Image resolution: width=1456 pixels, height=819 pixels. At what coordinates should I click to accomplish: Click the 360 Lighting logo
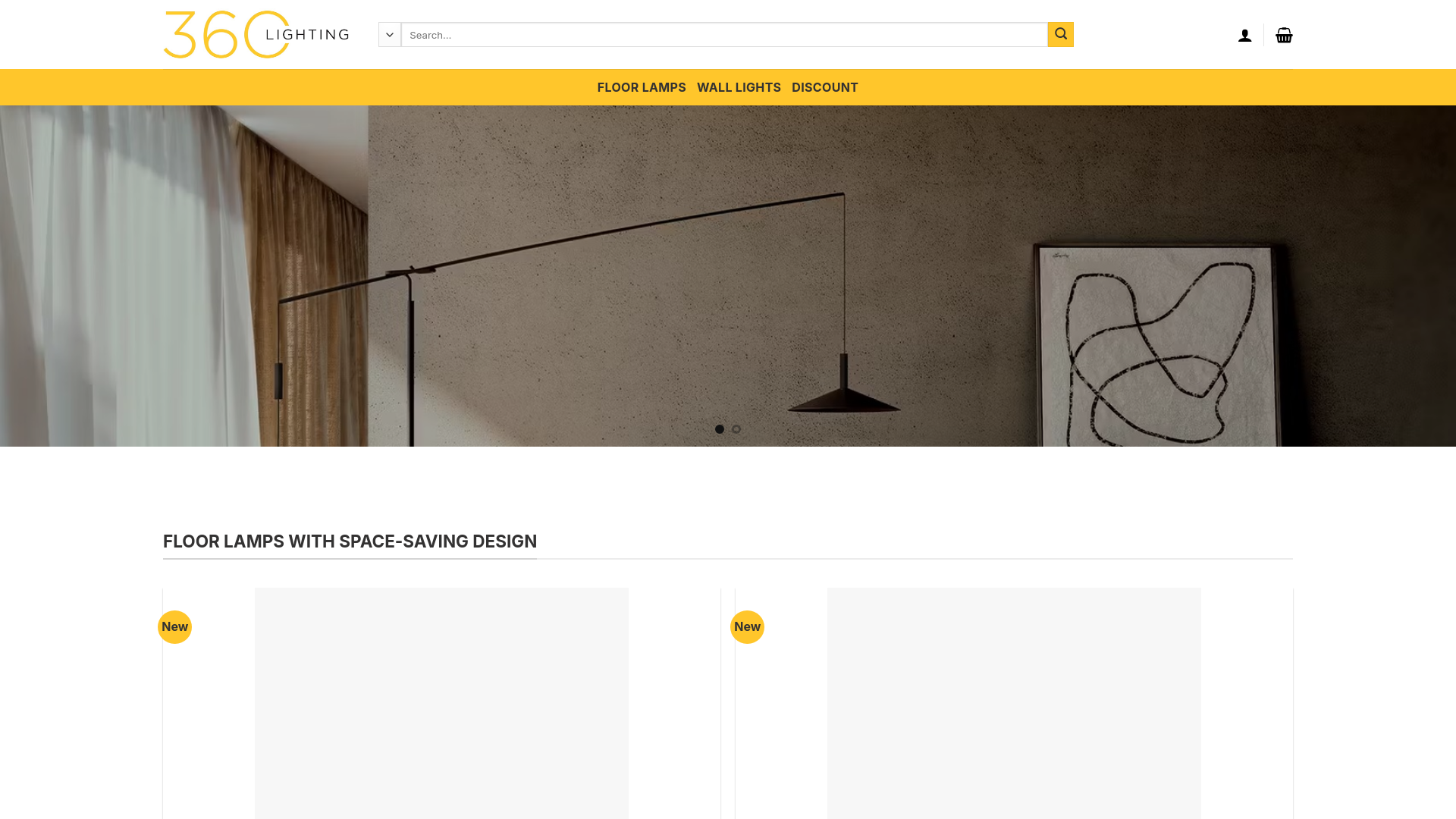(256, 35)
